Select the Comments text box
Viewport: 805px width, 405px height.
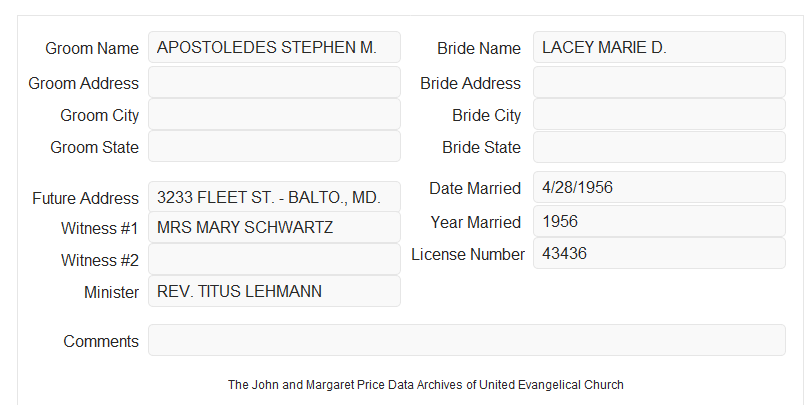tap(467, 340)
